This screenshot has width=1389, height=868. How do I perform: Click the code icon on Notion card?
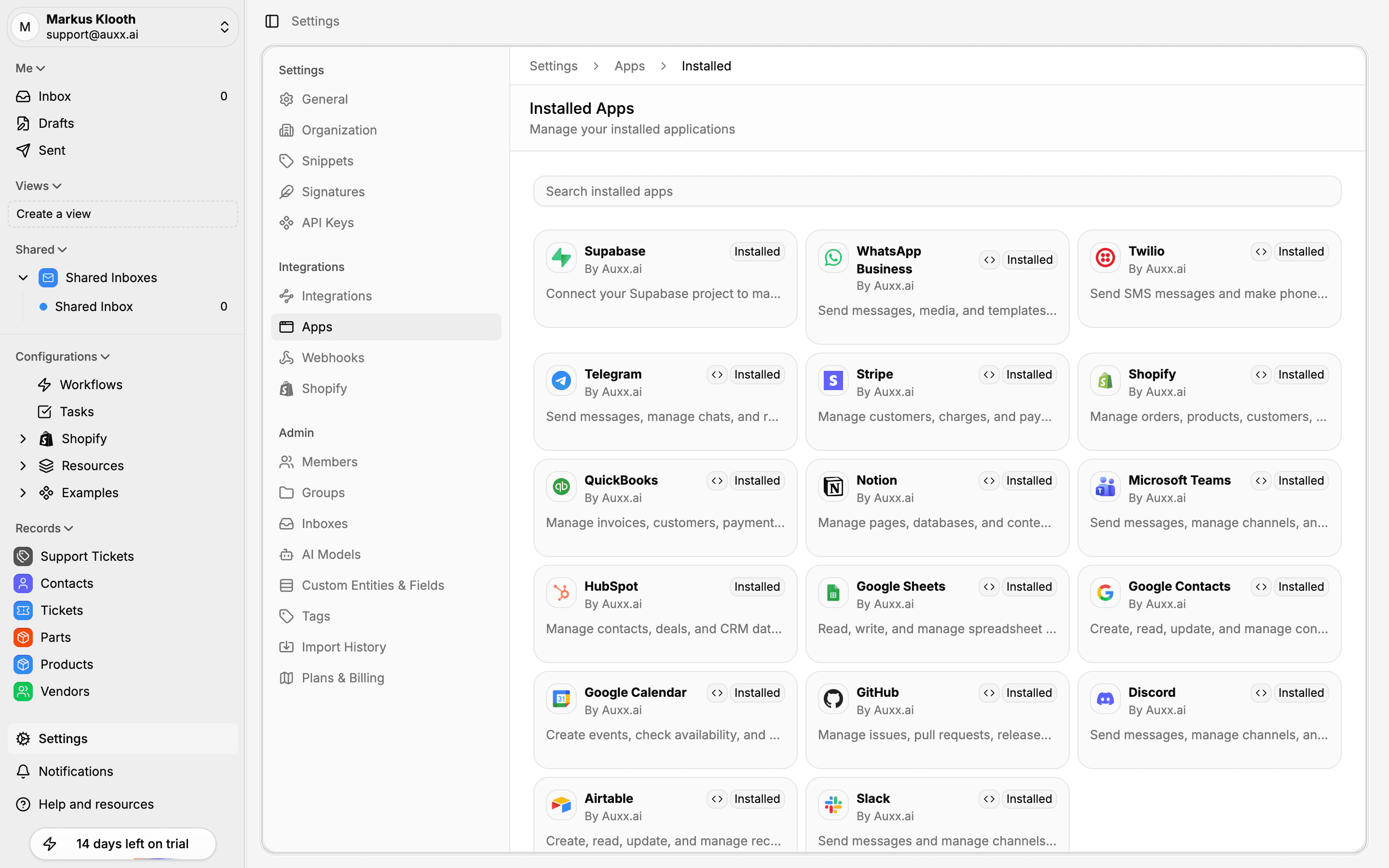989,481
